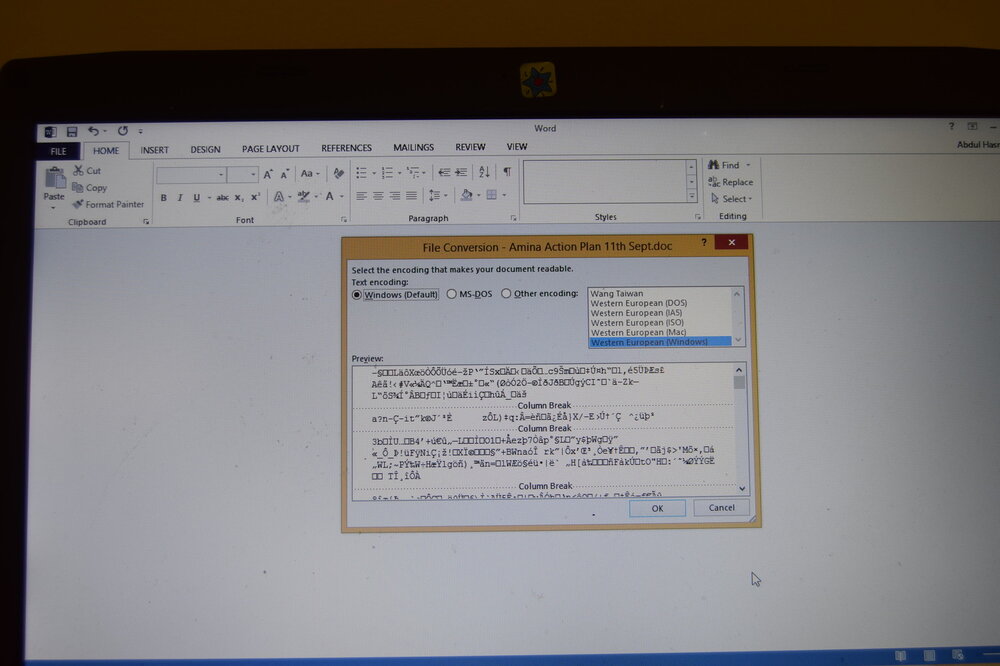
Task: Click the Sort icon in Paragraph group
Action: pos(484,172)
